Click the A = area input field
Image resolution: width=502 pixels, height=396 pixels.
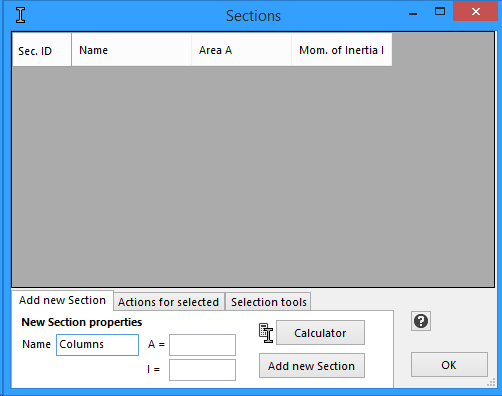(202, 345)
